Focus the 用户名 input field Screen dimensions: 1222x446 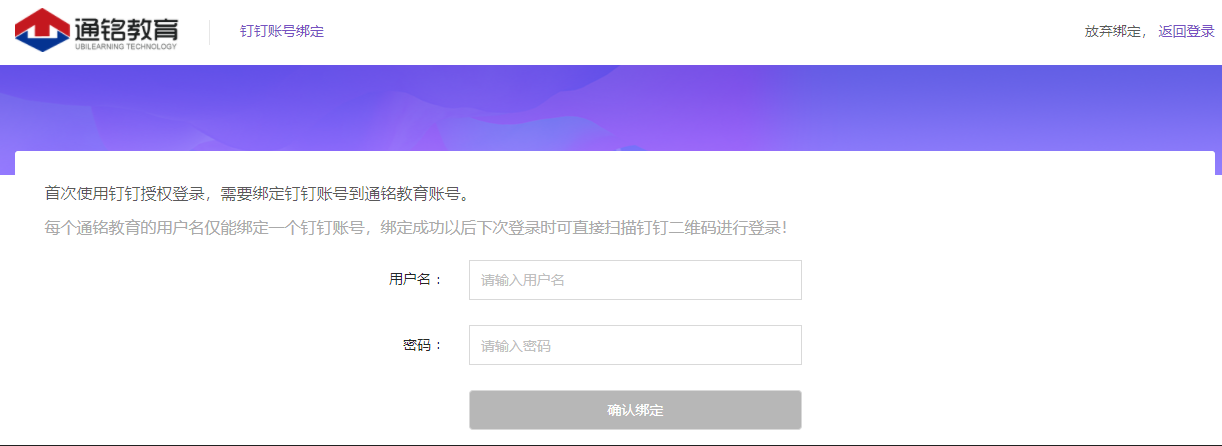635,280
